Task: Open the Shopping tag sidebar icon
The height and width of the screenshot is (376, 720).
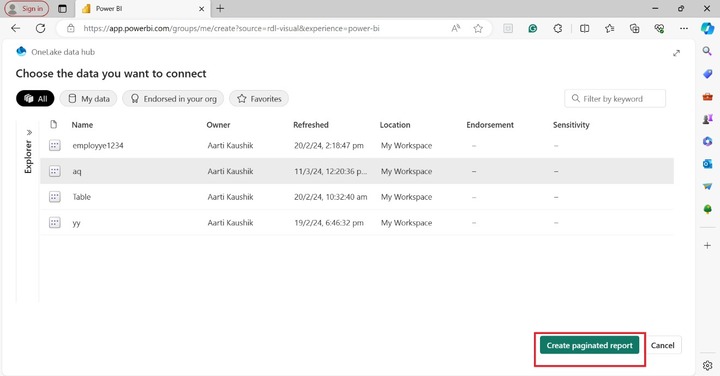Action: tap(707, 74)
